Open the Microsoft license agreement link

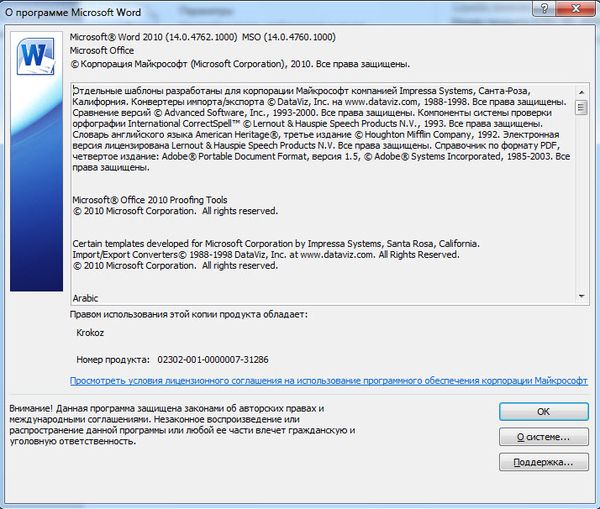coord(328,380)
